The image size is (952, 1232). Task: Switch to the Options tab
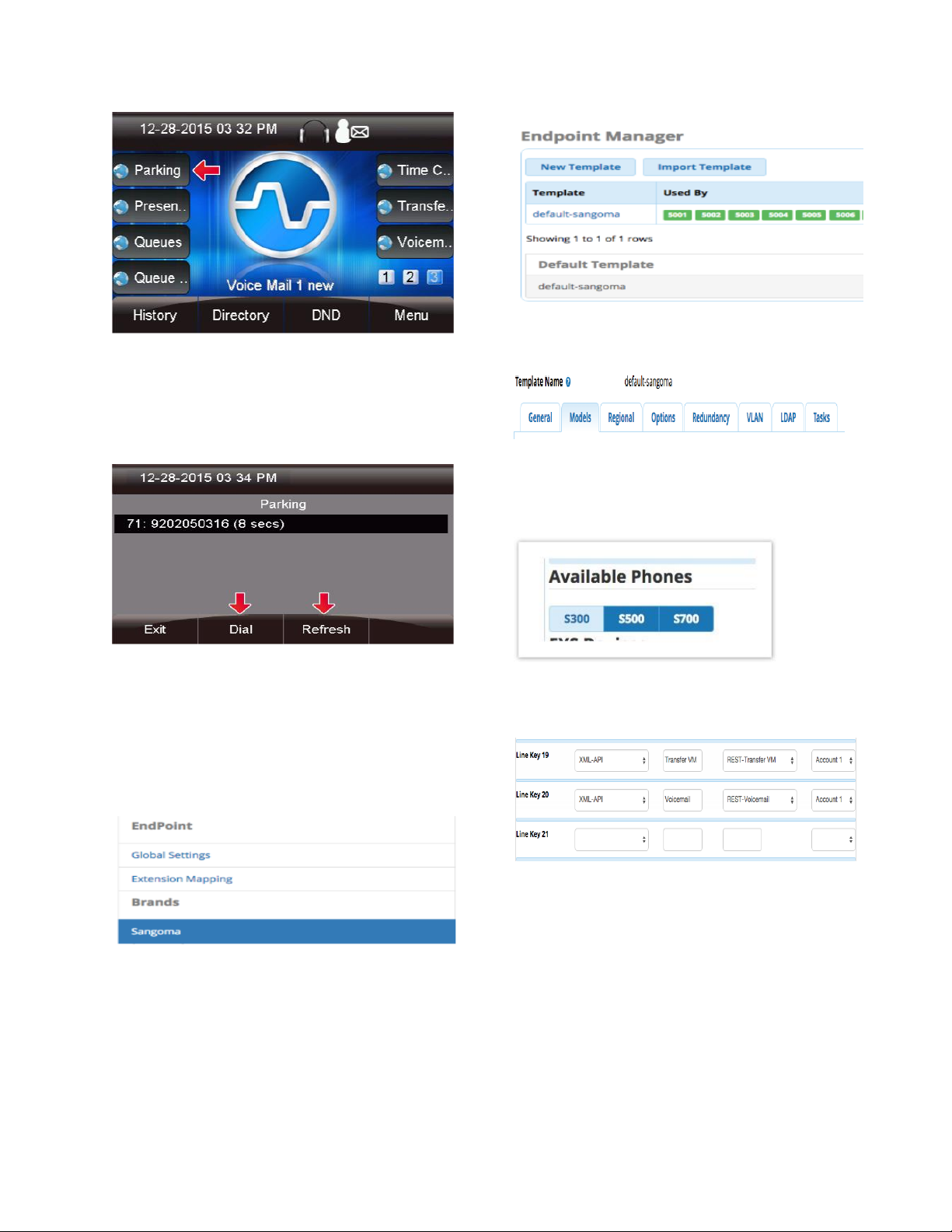pos(663,418)
